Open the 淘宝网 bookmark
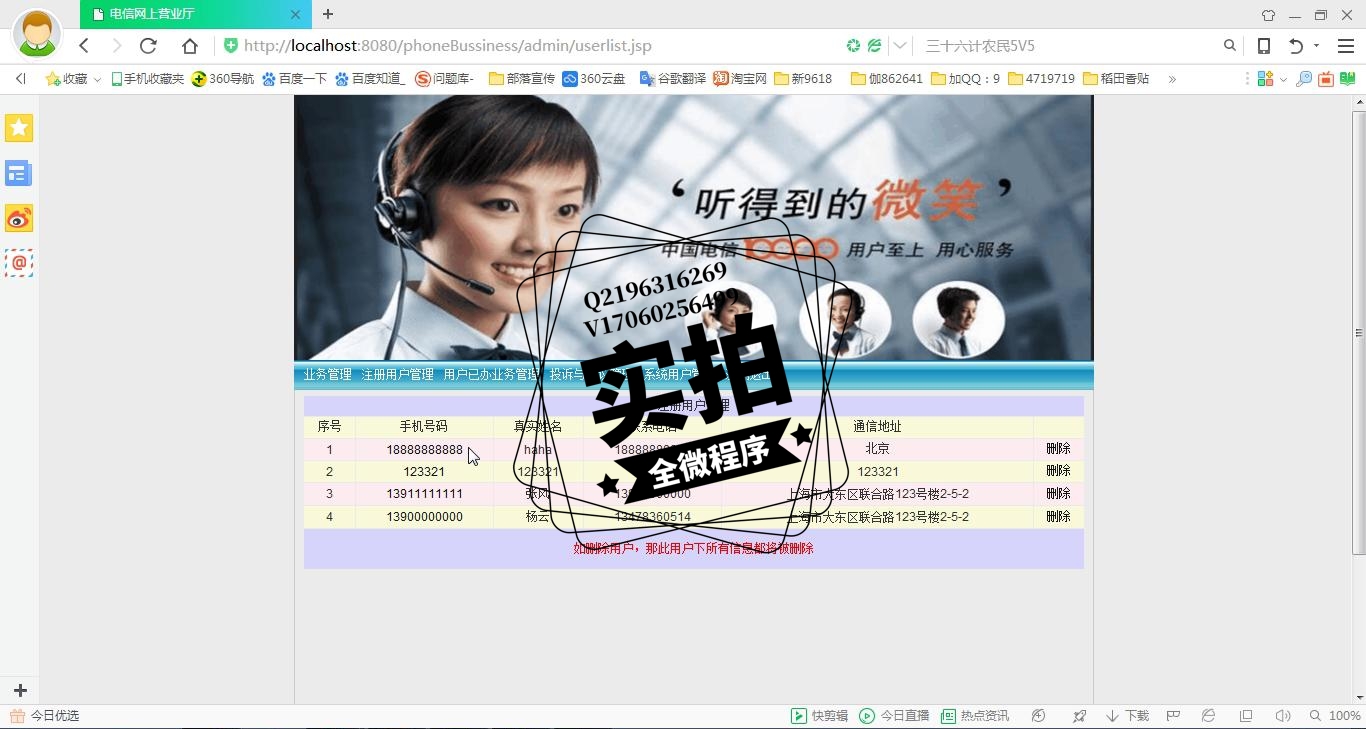The image size is (1366, 729). tap(740, 78)
